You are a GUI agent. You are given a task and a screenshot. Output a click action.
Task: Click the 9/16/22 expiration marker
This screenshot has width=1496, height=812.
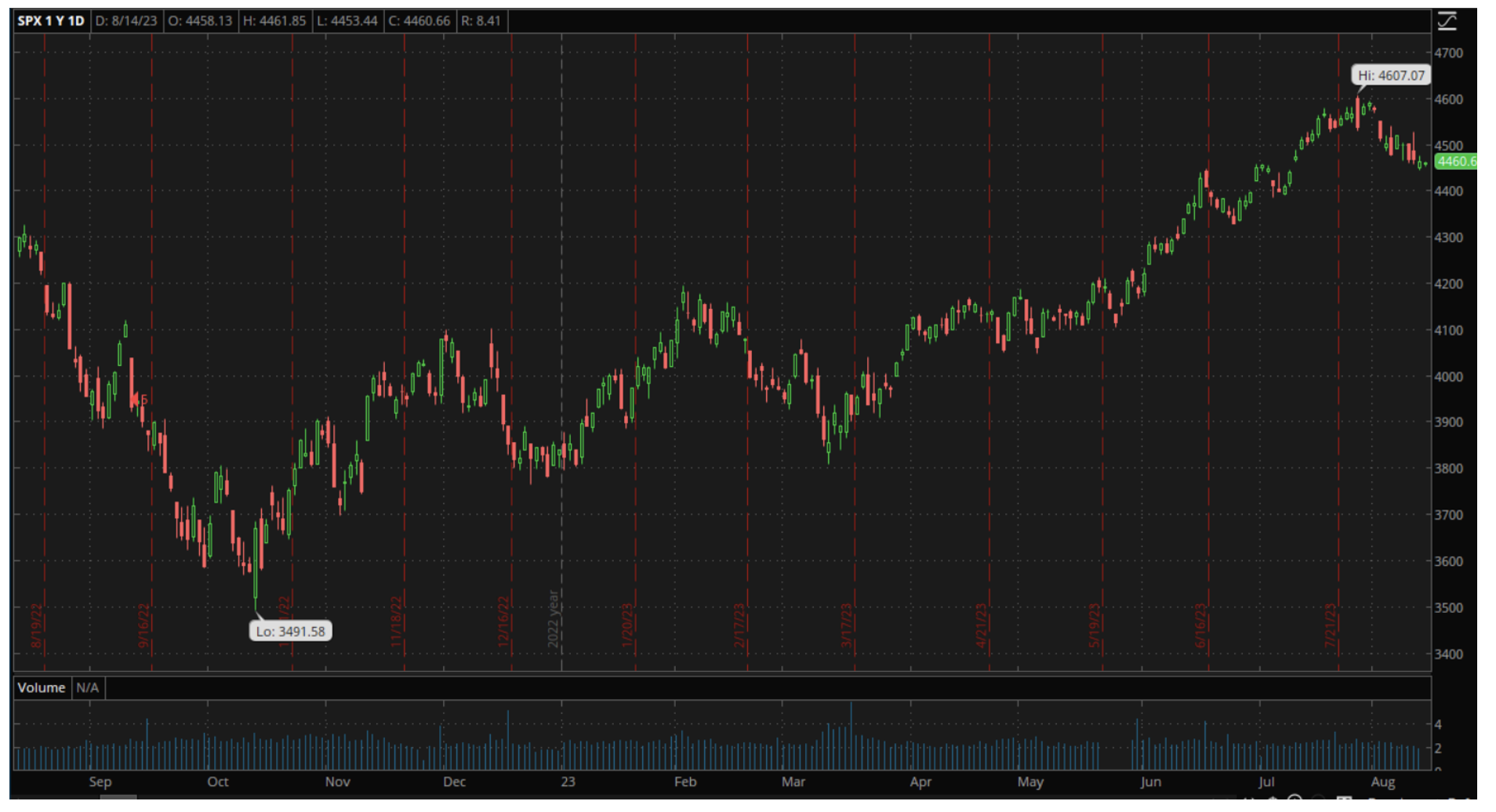point(143,625)
